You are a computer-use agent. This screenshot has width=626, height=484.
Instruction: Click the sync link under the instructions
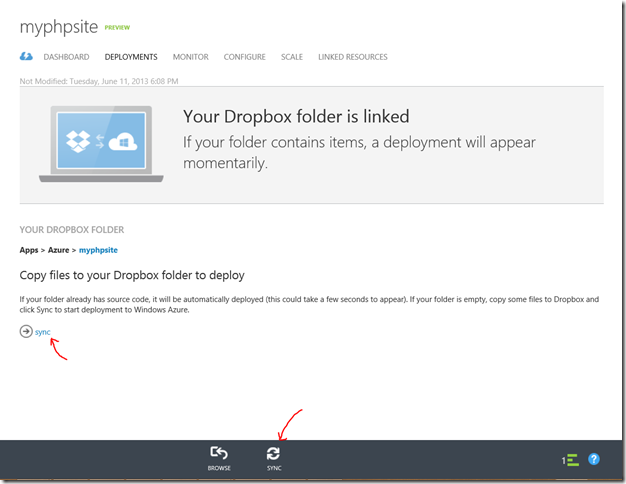pyautogui.click(x=42, y=332)
